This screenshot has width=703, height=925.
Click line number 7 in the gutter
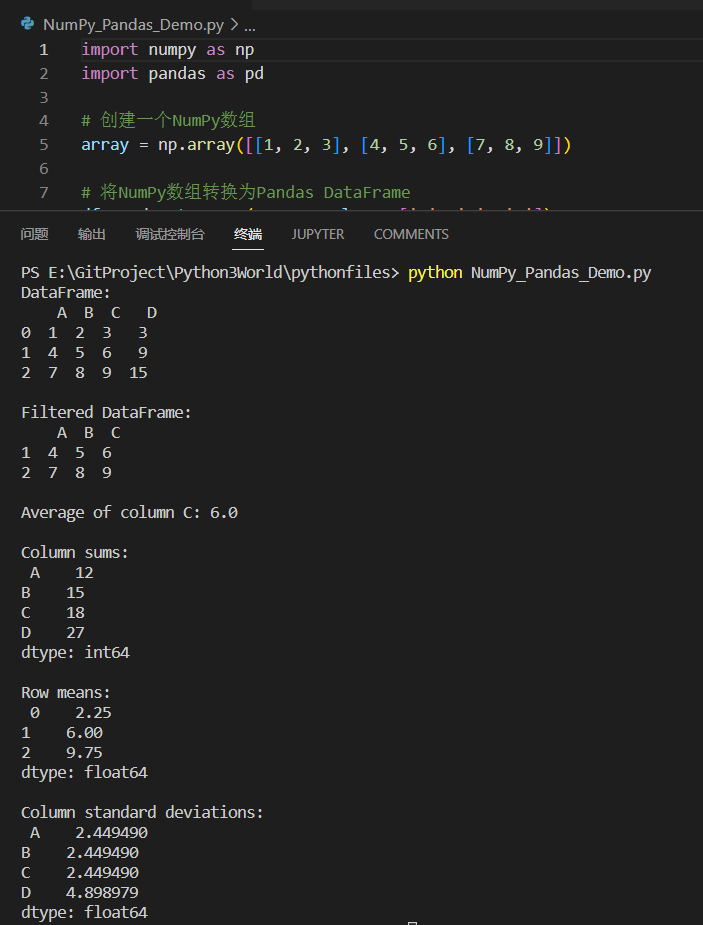pos(44,192)
